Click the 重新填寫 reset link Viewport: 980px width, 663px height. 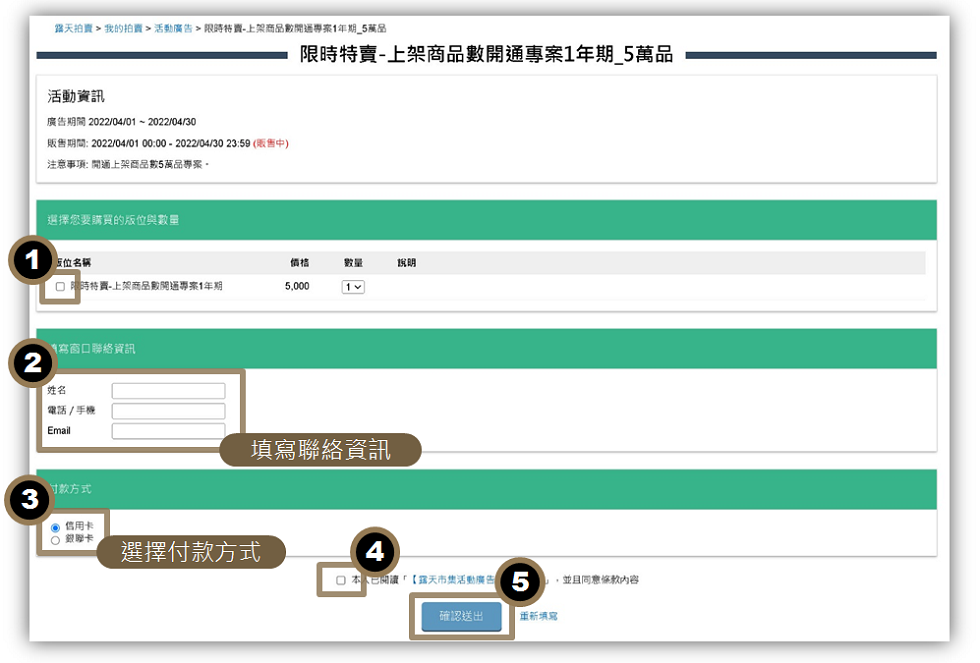coord(538,617)
